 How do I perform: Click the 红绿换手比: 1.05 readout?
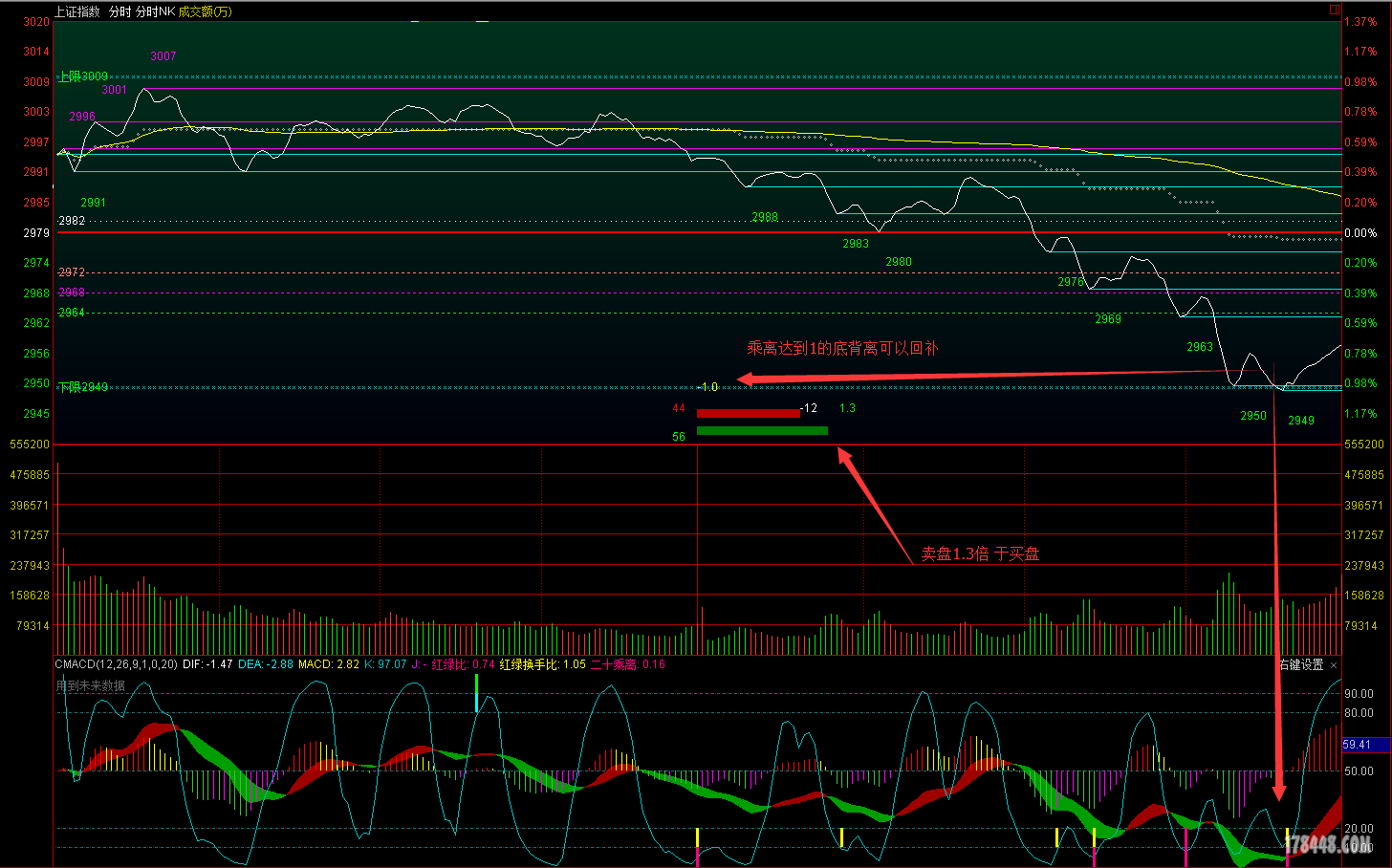(x=543, y=664)
